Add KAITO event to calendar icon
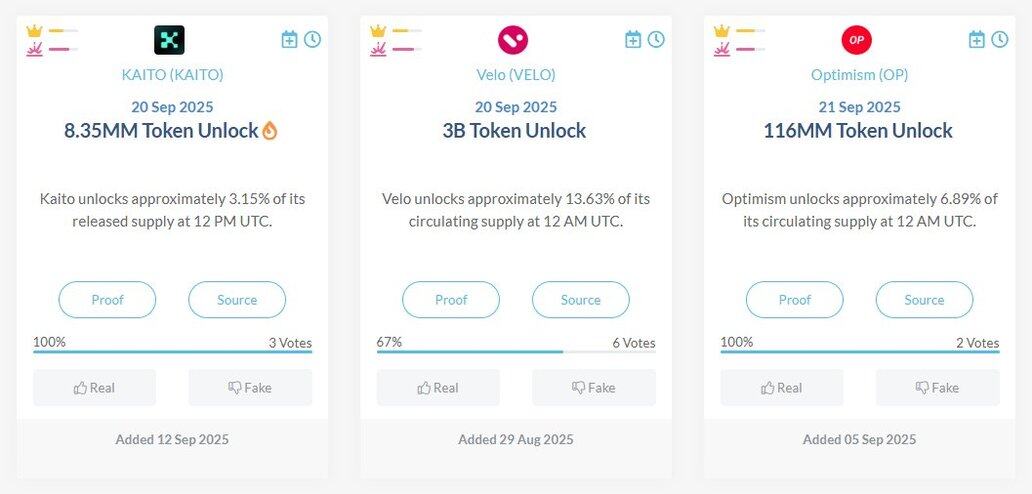1032x494 pixels. coord(290,39)
